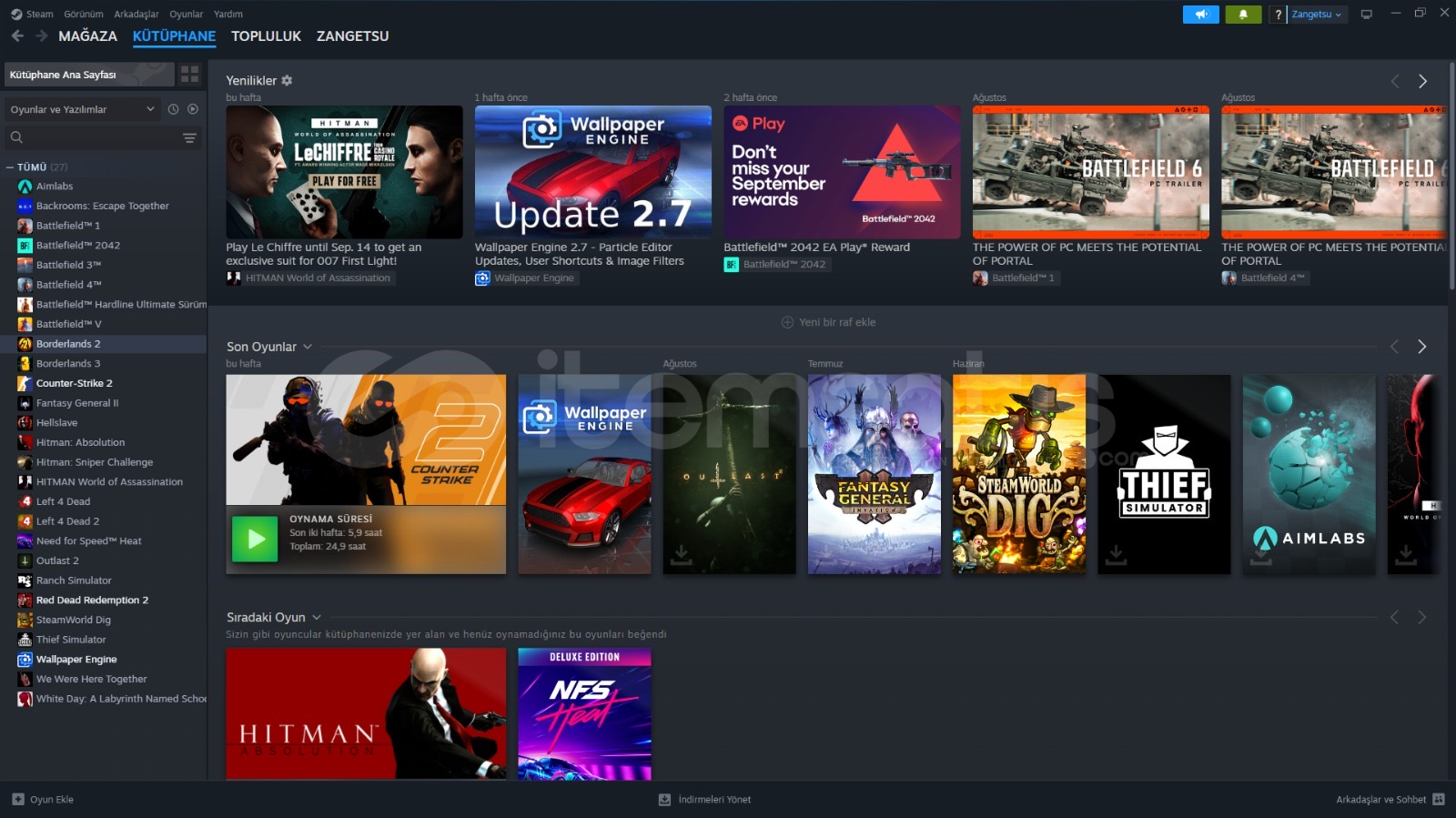Viewport: 1456px width, 818px height.
Task: Show next Son Oyunlar games
Action: tap(1422, 347)
